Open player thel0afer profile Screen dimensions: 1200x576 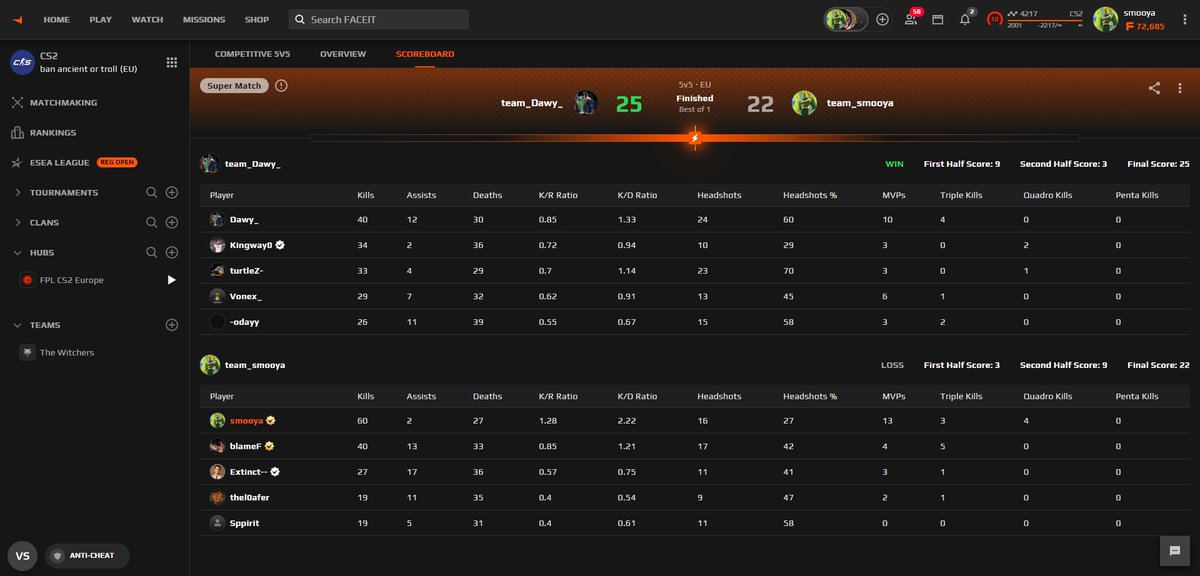coord(251,498)
